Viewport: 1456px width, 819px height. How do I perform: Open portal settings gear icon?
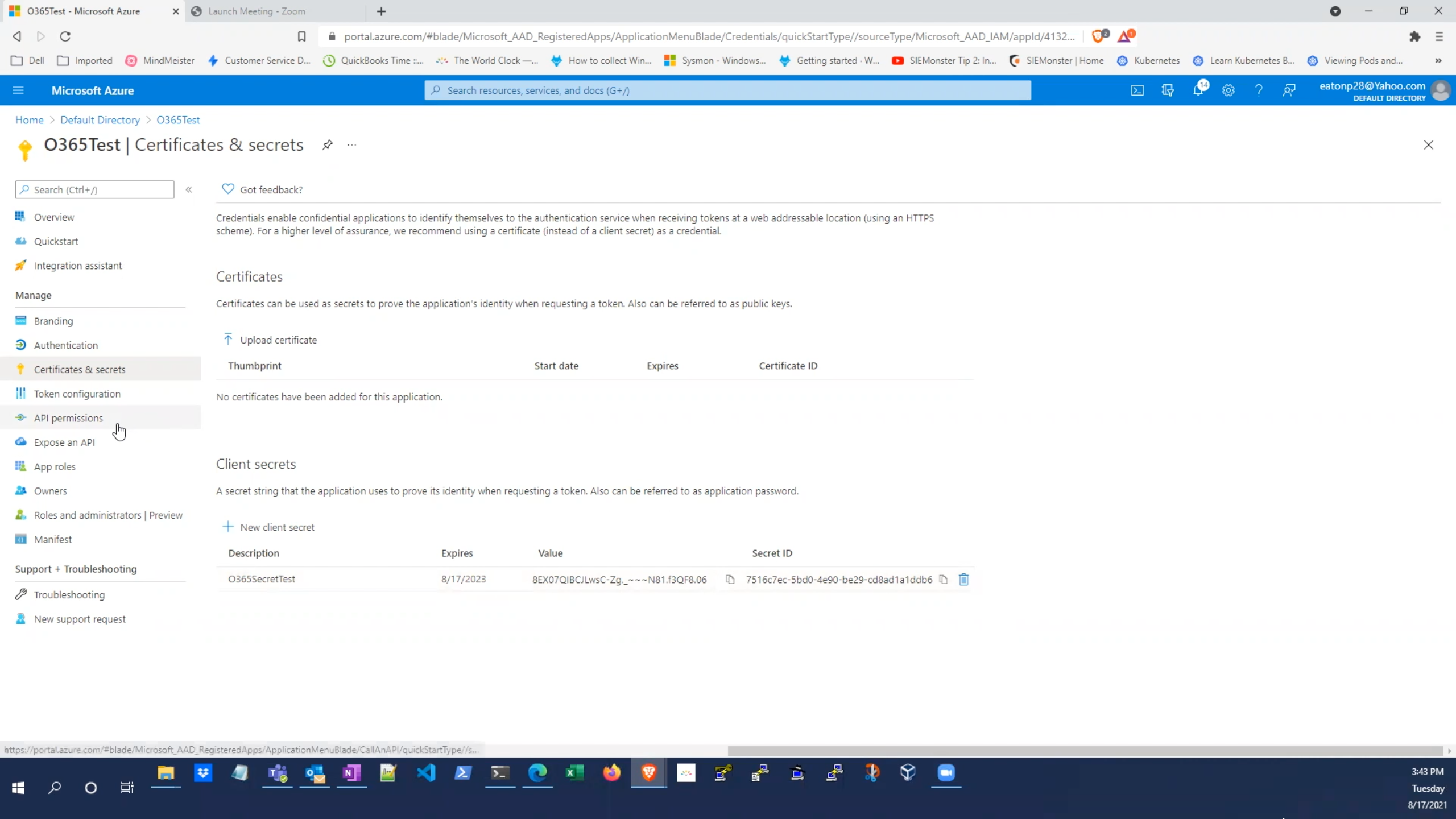click(1228, 90)
